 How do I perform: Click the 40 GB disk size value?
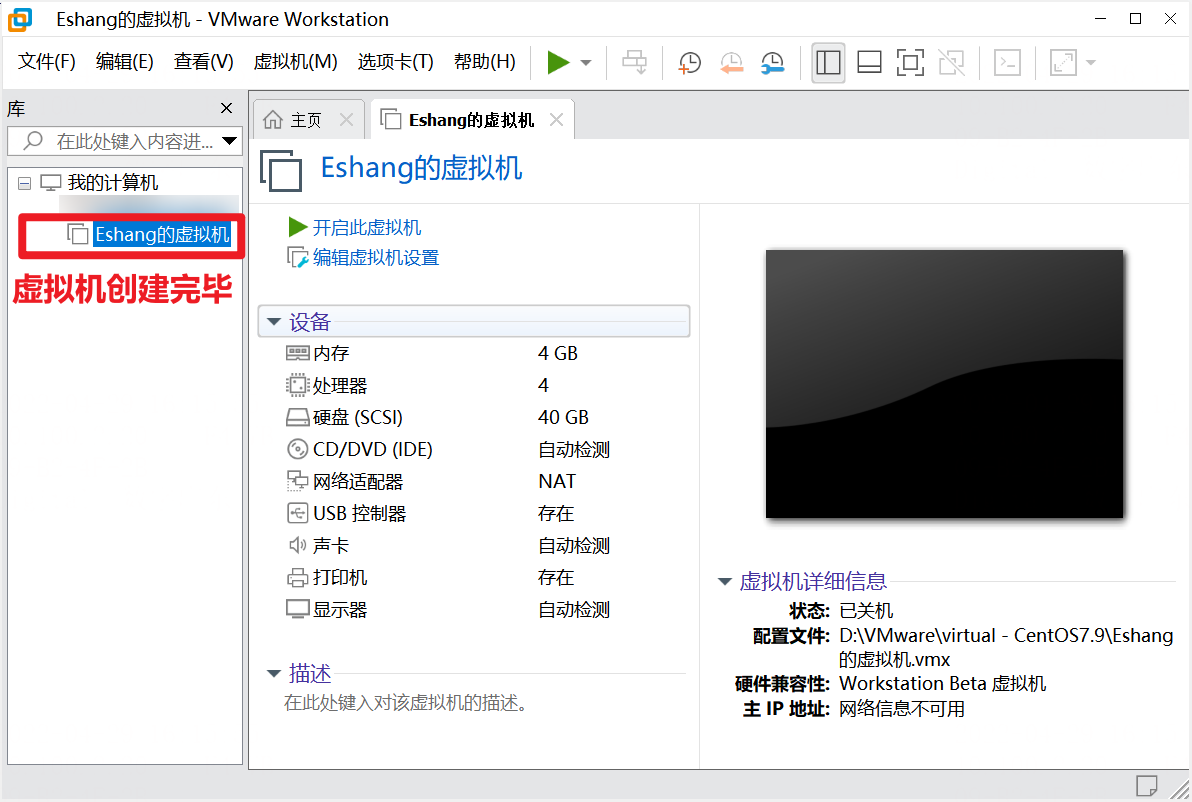point(563,417)
